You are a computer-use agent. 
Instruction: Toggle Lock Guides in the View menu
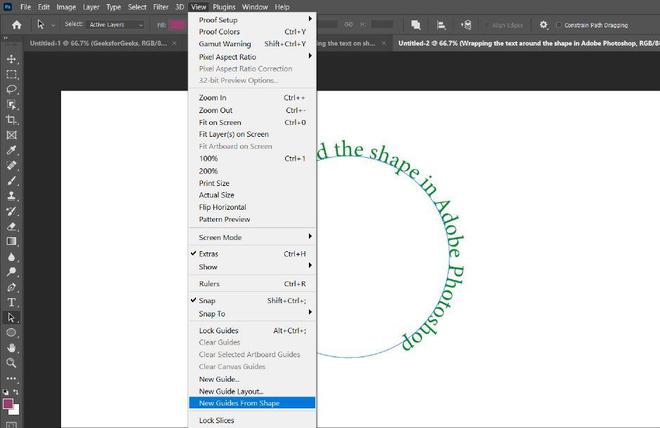point(252,331)
